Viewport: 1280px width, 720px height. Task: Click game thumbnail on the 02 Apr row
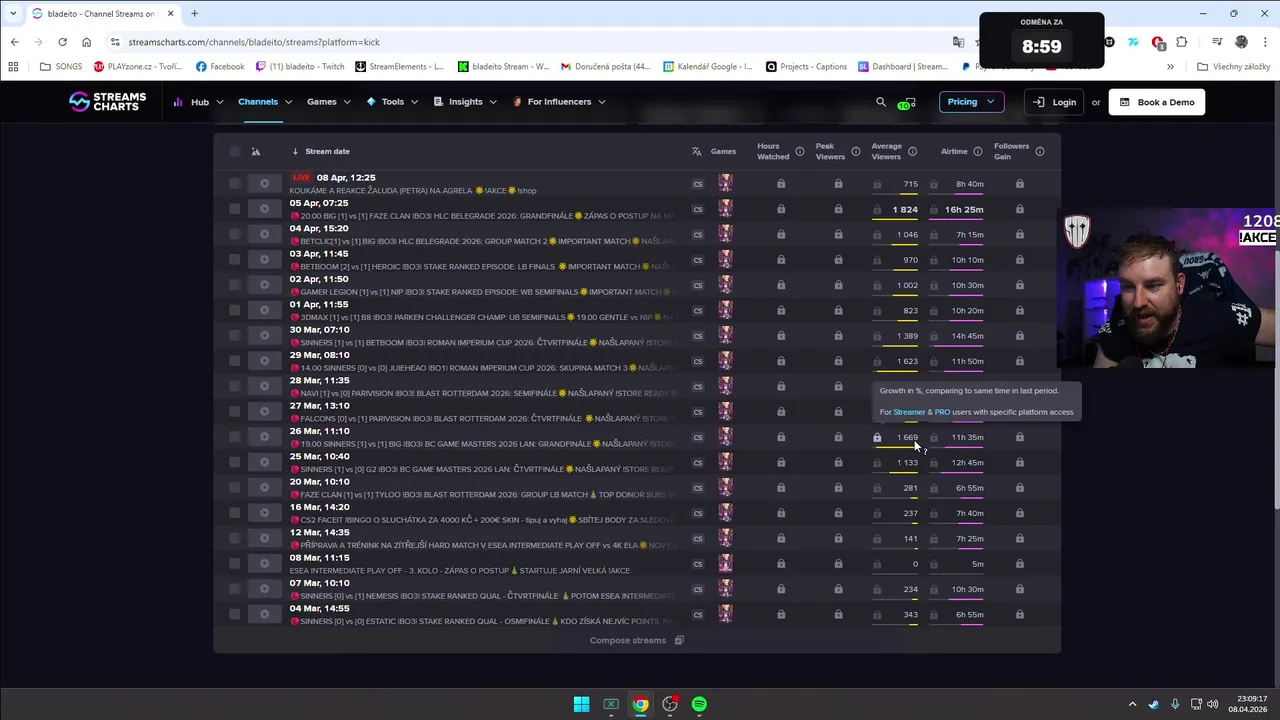[x=725, y=285]
